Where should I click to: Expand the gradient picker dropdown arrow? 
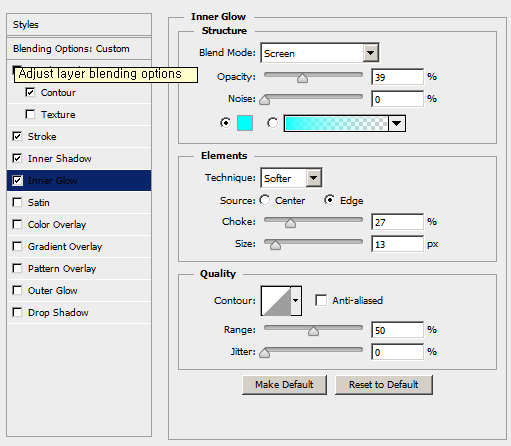click(397, 123)
